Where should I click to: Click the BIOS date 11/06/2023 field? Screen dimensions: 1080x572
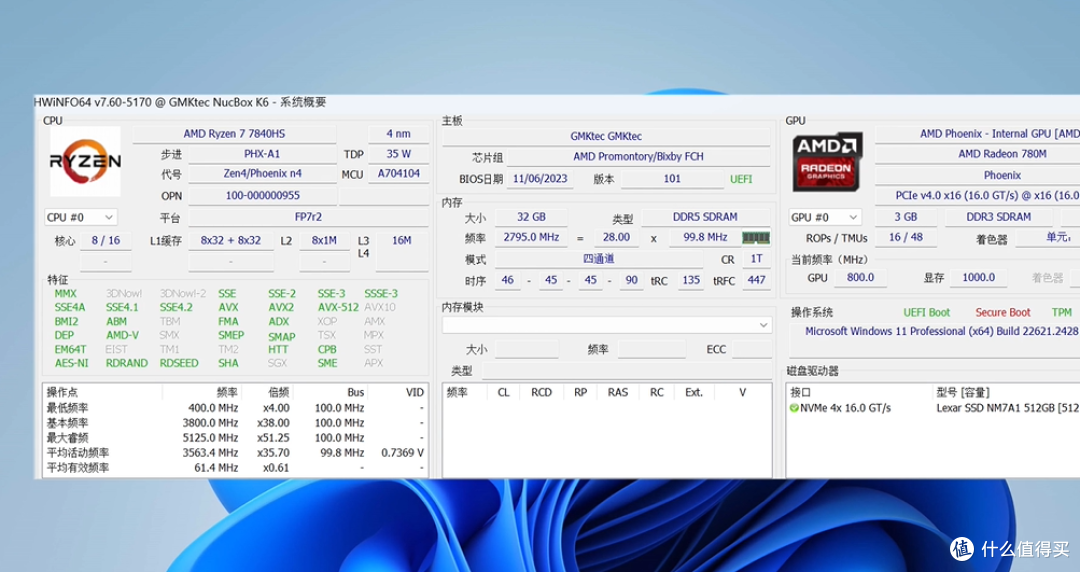click(x=540, y=178)
